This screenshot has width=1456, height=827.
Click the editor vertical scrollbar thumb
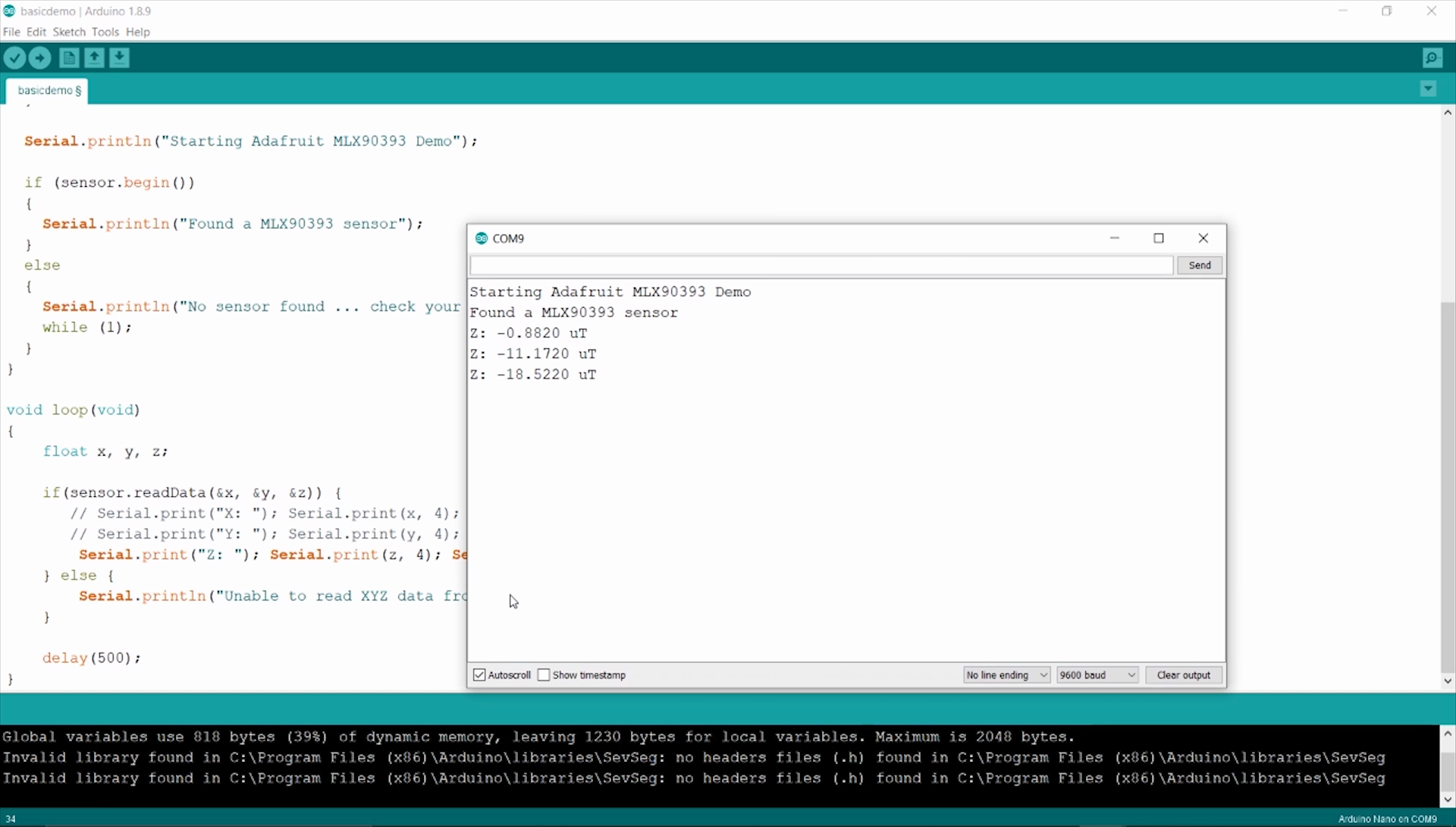(x=1448, y=487)
